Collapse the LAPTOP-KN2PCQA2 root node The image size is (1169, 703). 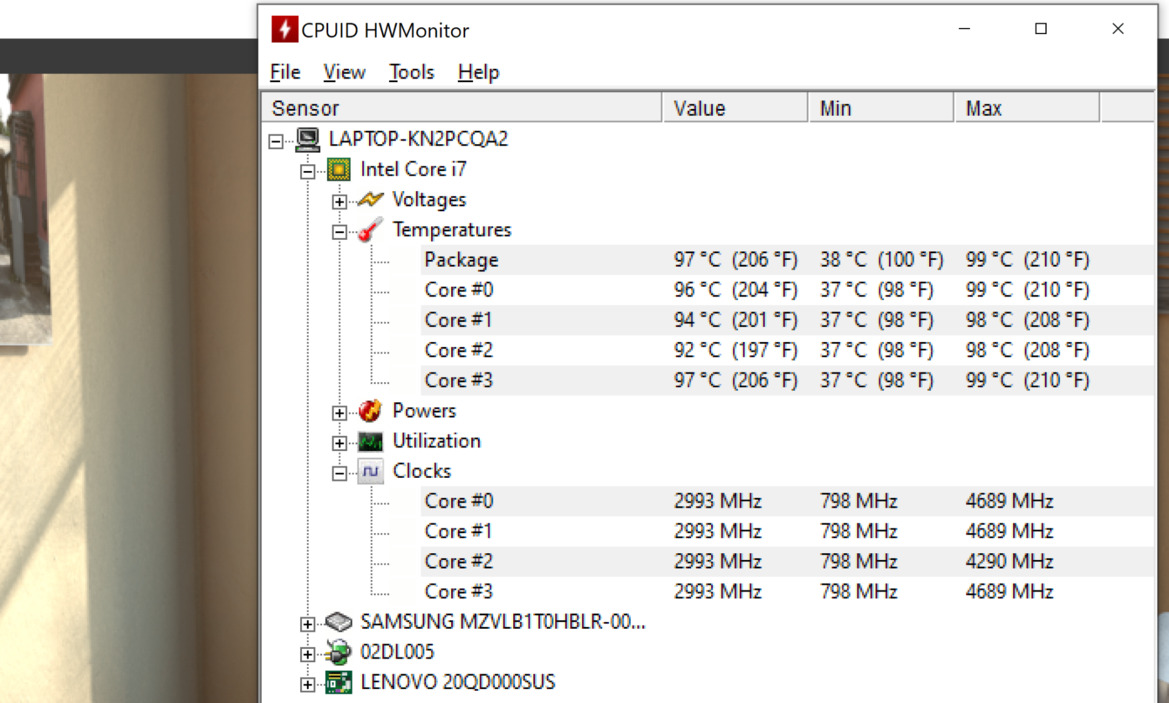pyautogui.click(x=276, y=141)
